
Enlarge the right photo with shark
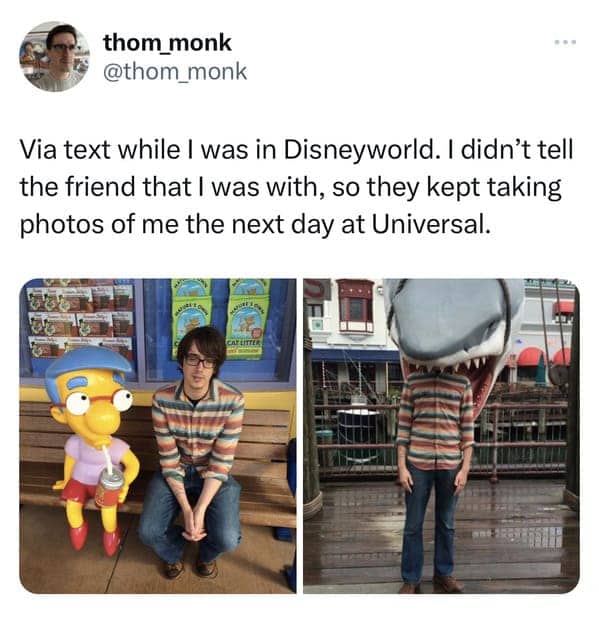coord(441,436)
